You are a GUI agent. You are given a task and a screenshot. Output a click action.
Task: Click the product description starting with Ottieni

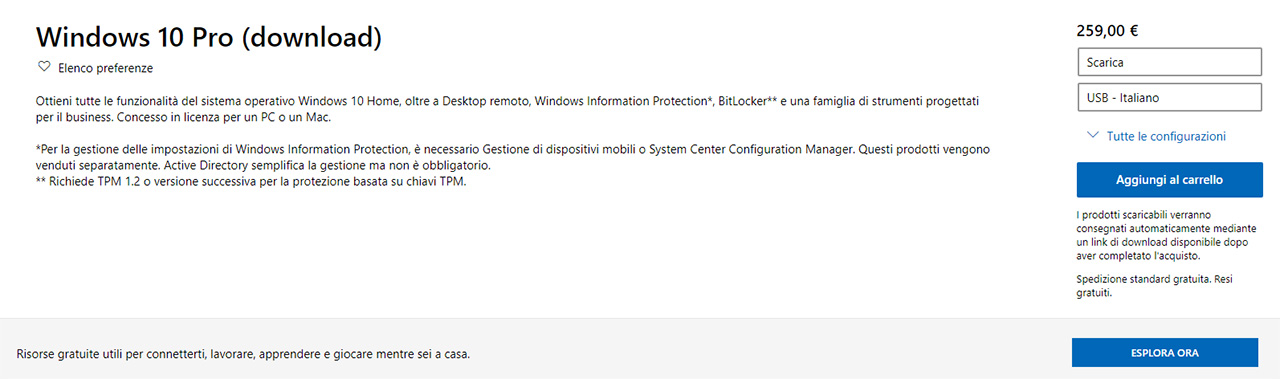click(x=514, y=109)
